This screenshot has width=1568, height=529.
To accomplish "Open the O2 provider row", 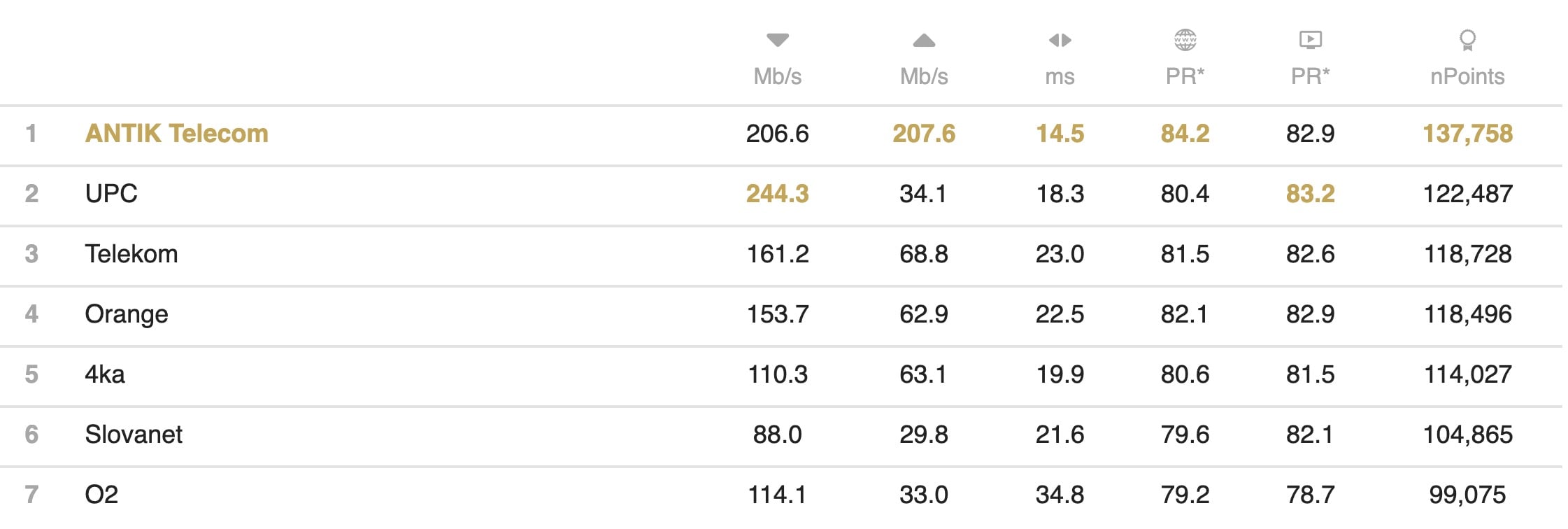I will pyautogui.click(x=101, y=495).
